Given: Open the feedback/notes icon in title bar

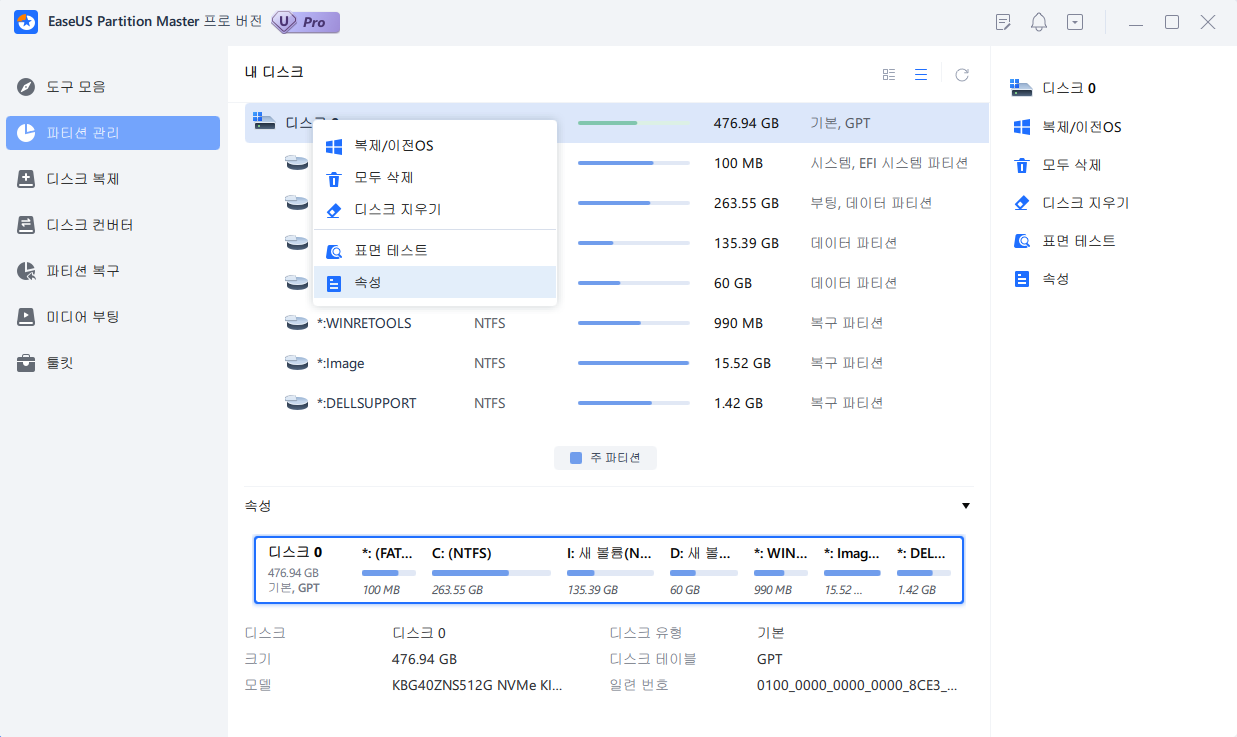Looking at the screenshot, I should (1002, 21).
